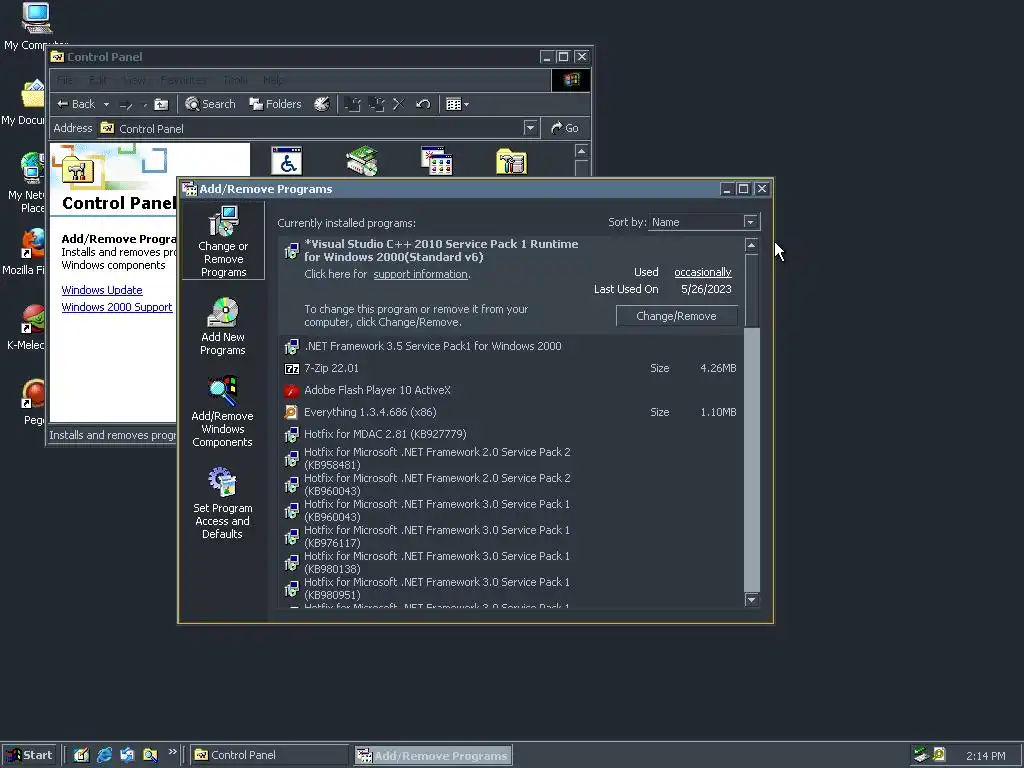This screenshot has width=1024, height=768.
Task: Click the Go button beside Address bar
Action: [x=565, y=128]
